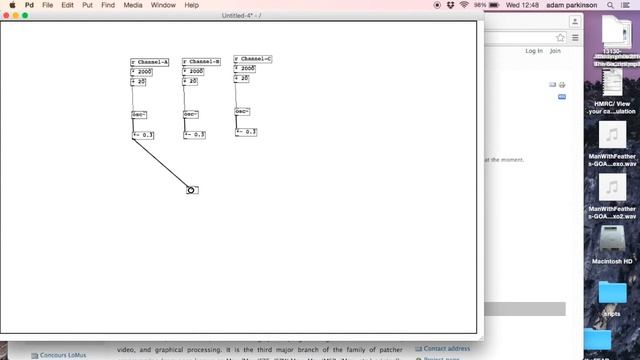Screen dimensions: 640x360
Task: Minimize the Pd patch window
Action: 16,16
